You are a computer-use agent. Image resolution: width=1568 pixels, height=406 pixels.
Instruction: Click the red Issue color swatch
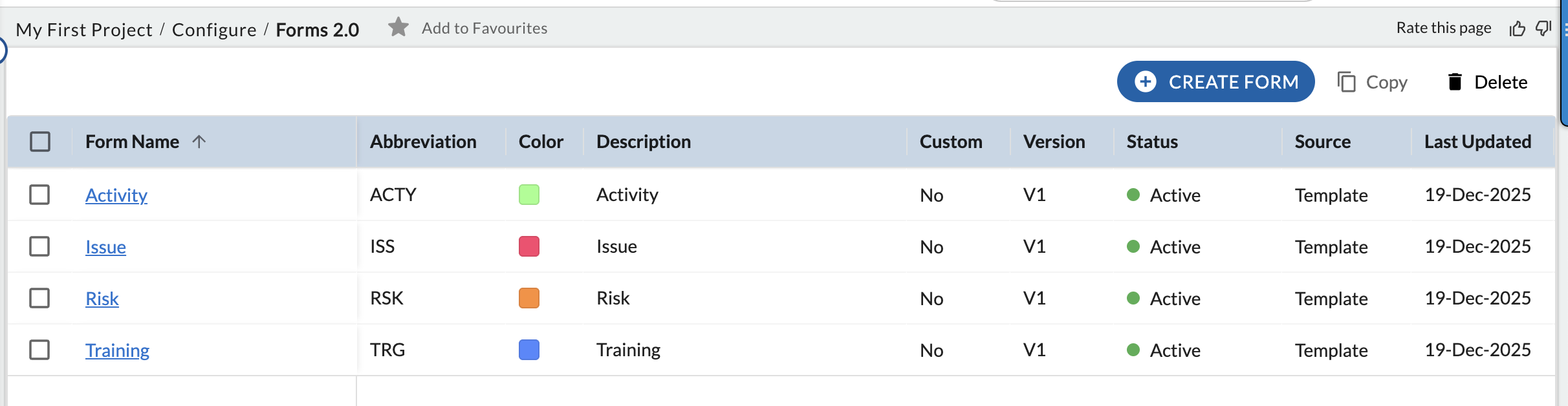coord(529,246)
